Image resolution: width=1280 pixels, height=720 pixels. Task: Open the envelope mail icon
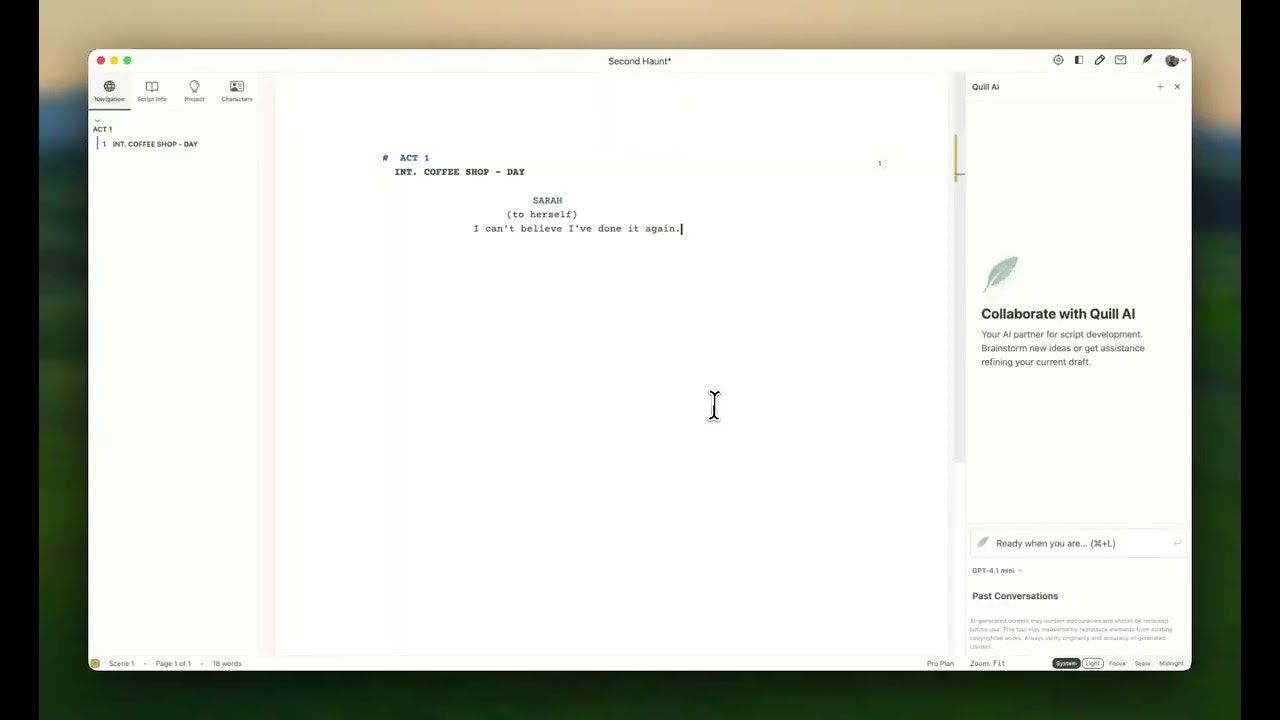click(x=1121, y=60)
